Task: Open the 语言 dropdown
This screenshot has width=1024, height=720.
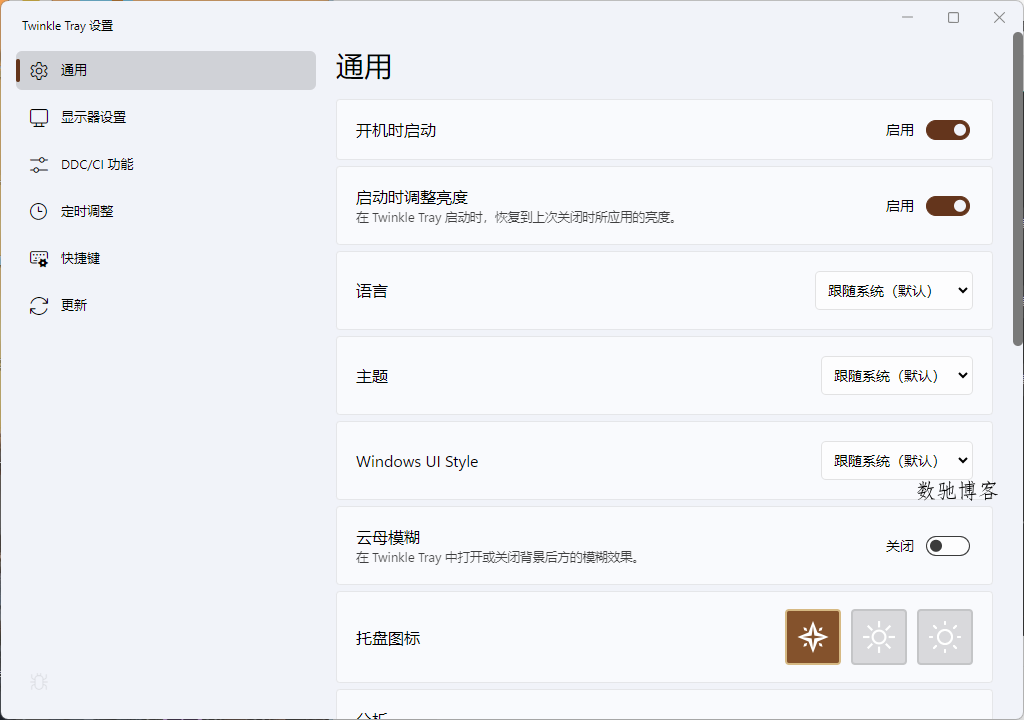Action: click(x=893, y=291)
